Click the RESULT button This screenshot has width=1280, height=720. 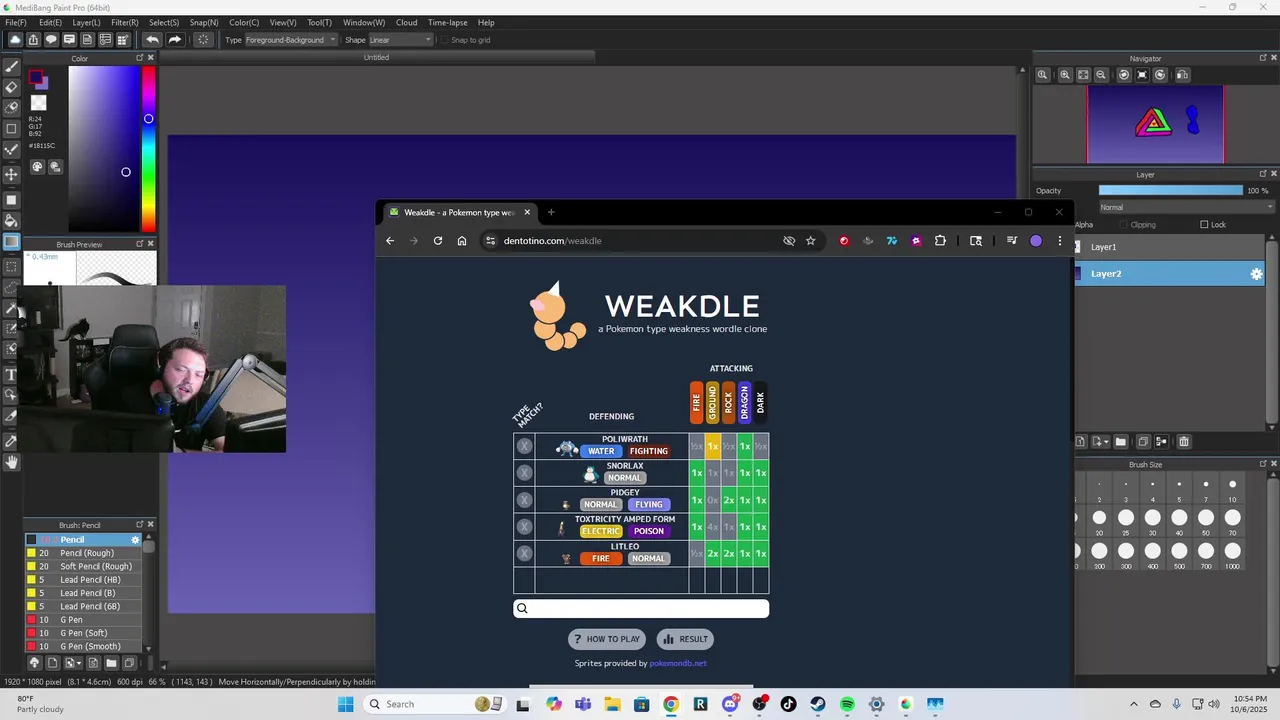tap(685, 639)
